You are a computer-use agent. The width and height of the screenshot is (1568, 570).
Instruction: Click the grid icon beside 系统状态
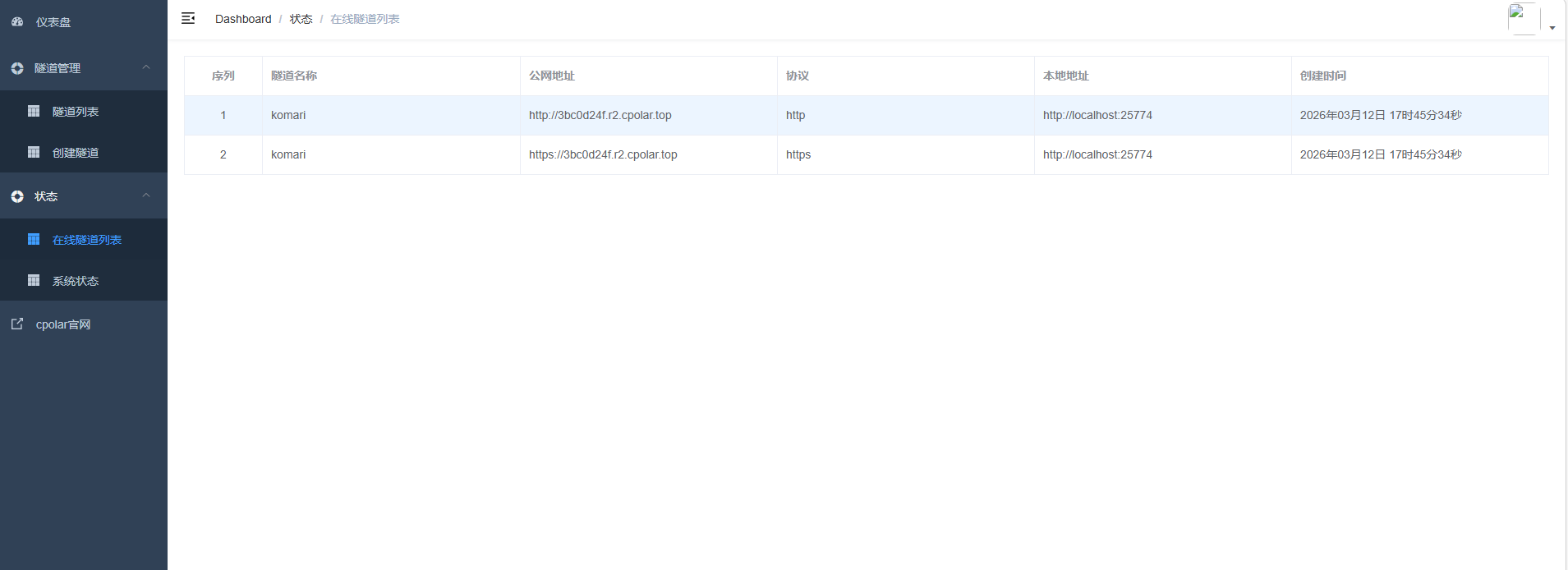[34, 280]
